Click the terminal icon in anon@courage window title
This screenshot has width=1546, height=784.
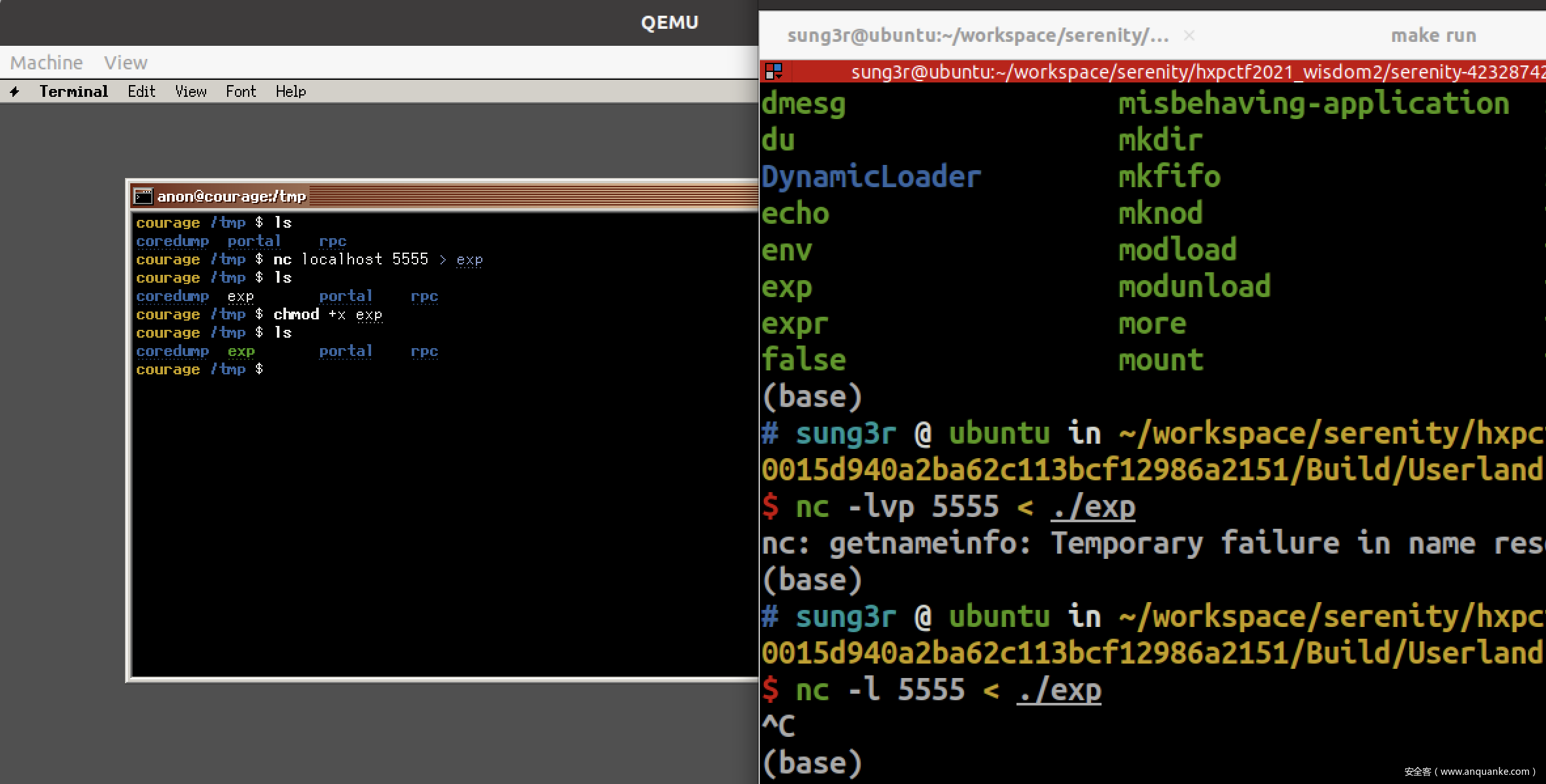point(143,196)
